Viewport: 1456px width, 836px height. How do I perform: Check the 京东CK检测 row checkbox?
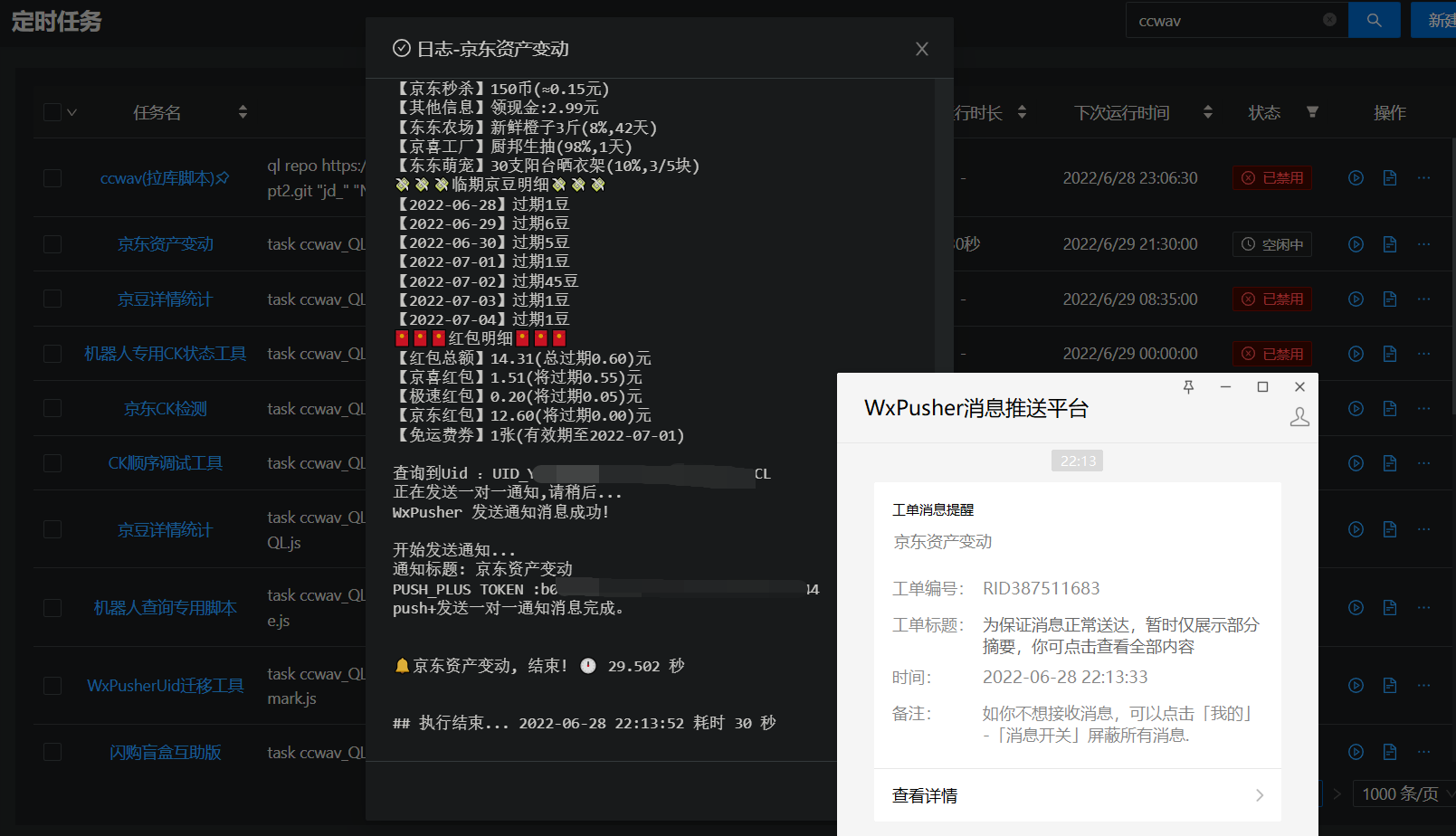(52, 409)
